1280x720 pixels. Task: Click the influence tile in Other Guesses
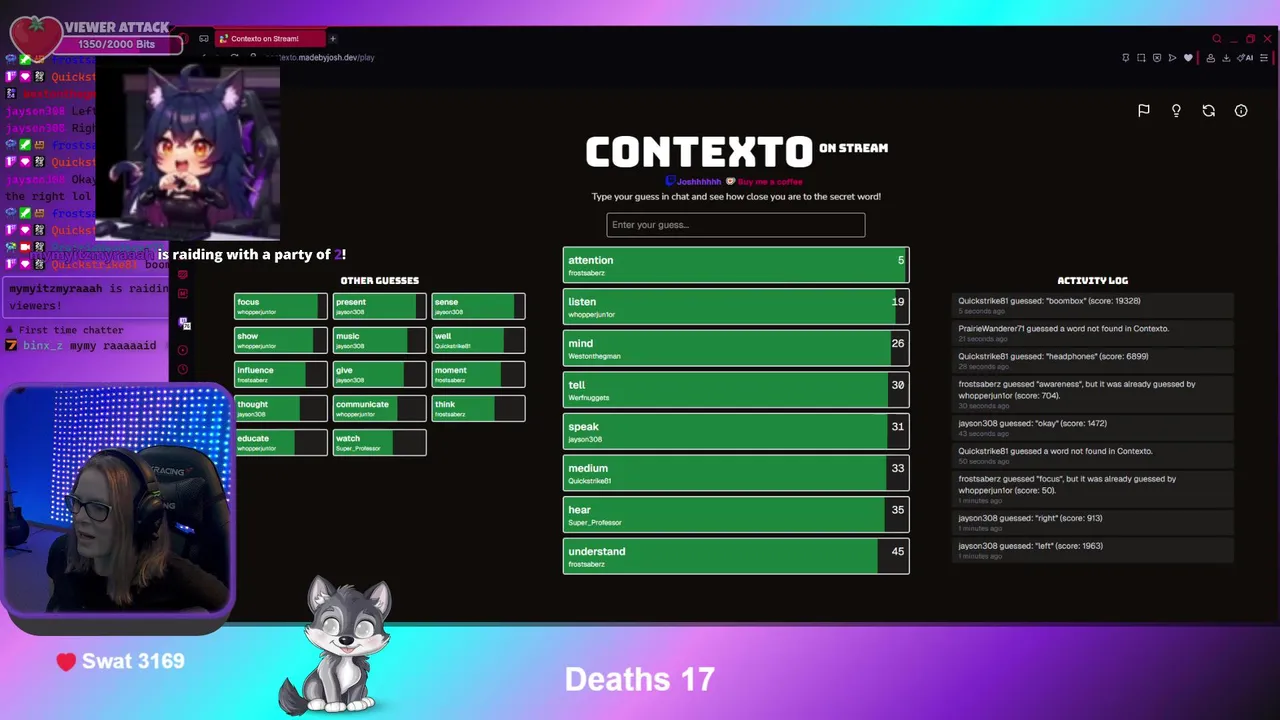tap(281, 374)
